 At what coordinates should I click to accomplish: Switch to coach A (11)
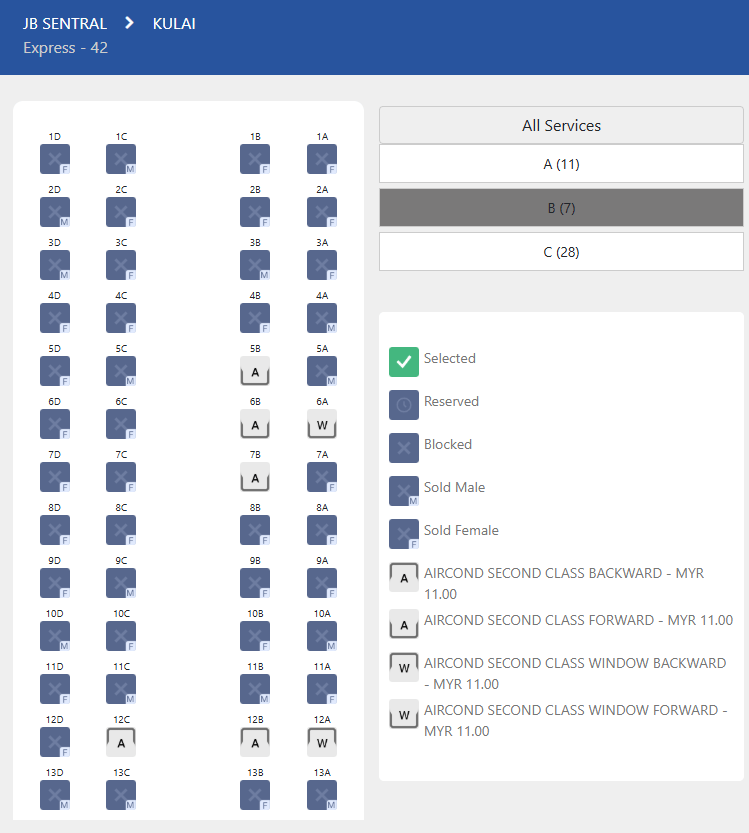tap(561, 164)
